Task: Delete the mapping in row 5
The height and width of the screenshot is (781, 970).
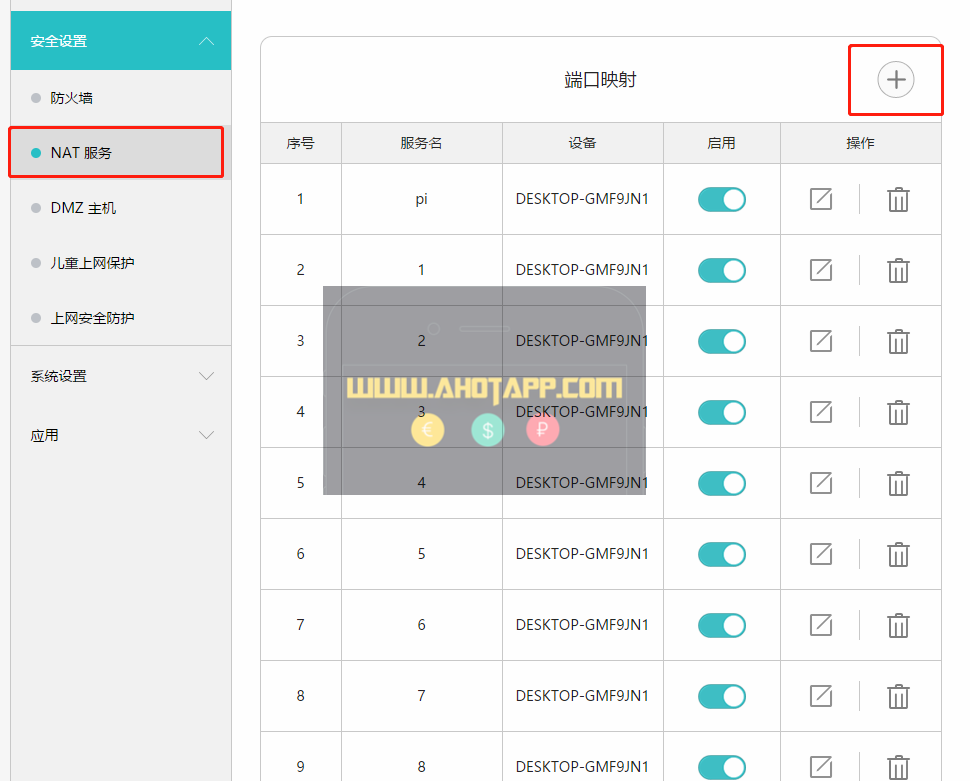Action: 898,483
